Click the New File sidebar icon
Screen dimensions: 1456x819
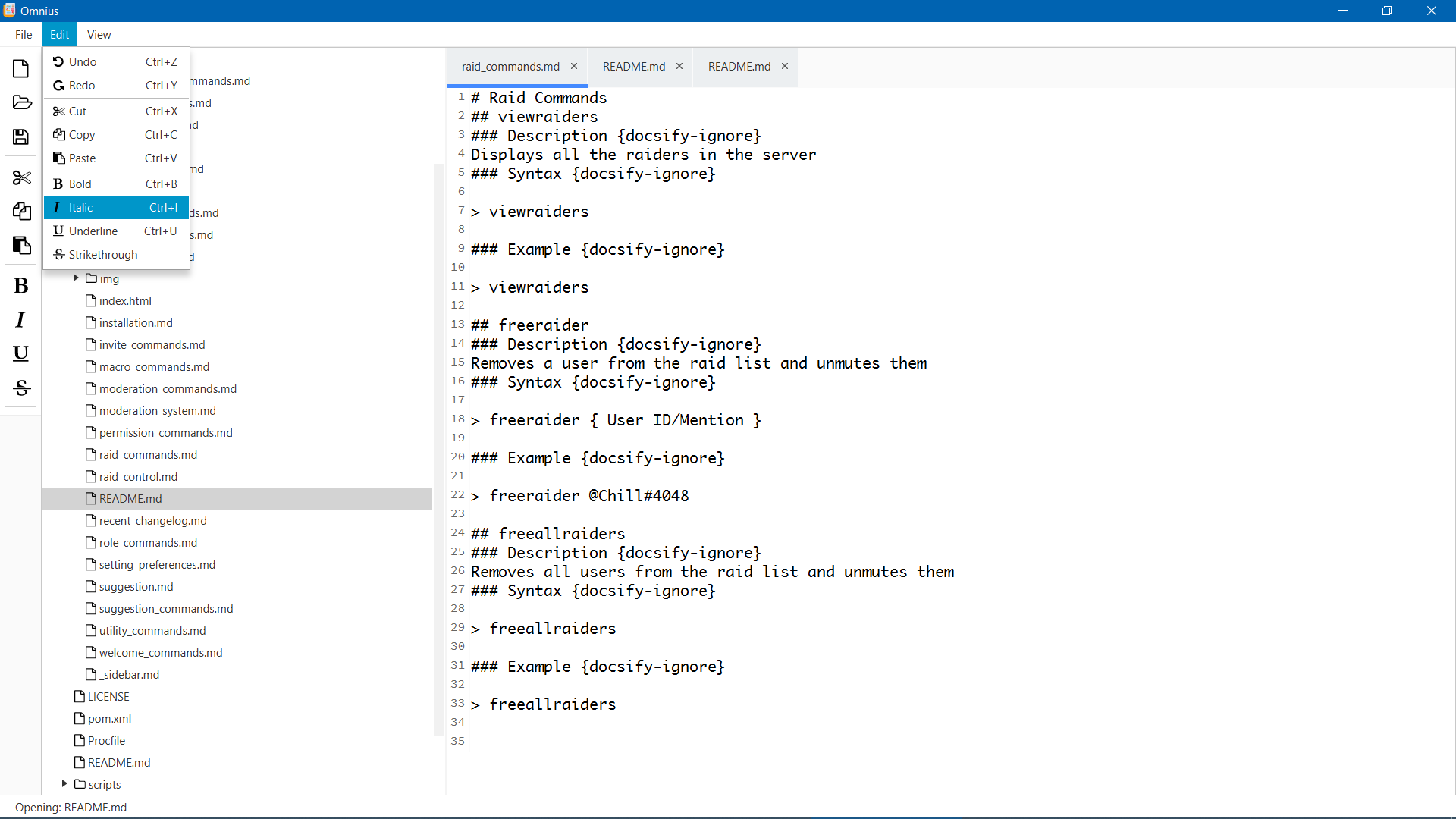point(21,69)
